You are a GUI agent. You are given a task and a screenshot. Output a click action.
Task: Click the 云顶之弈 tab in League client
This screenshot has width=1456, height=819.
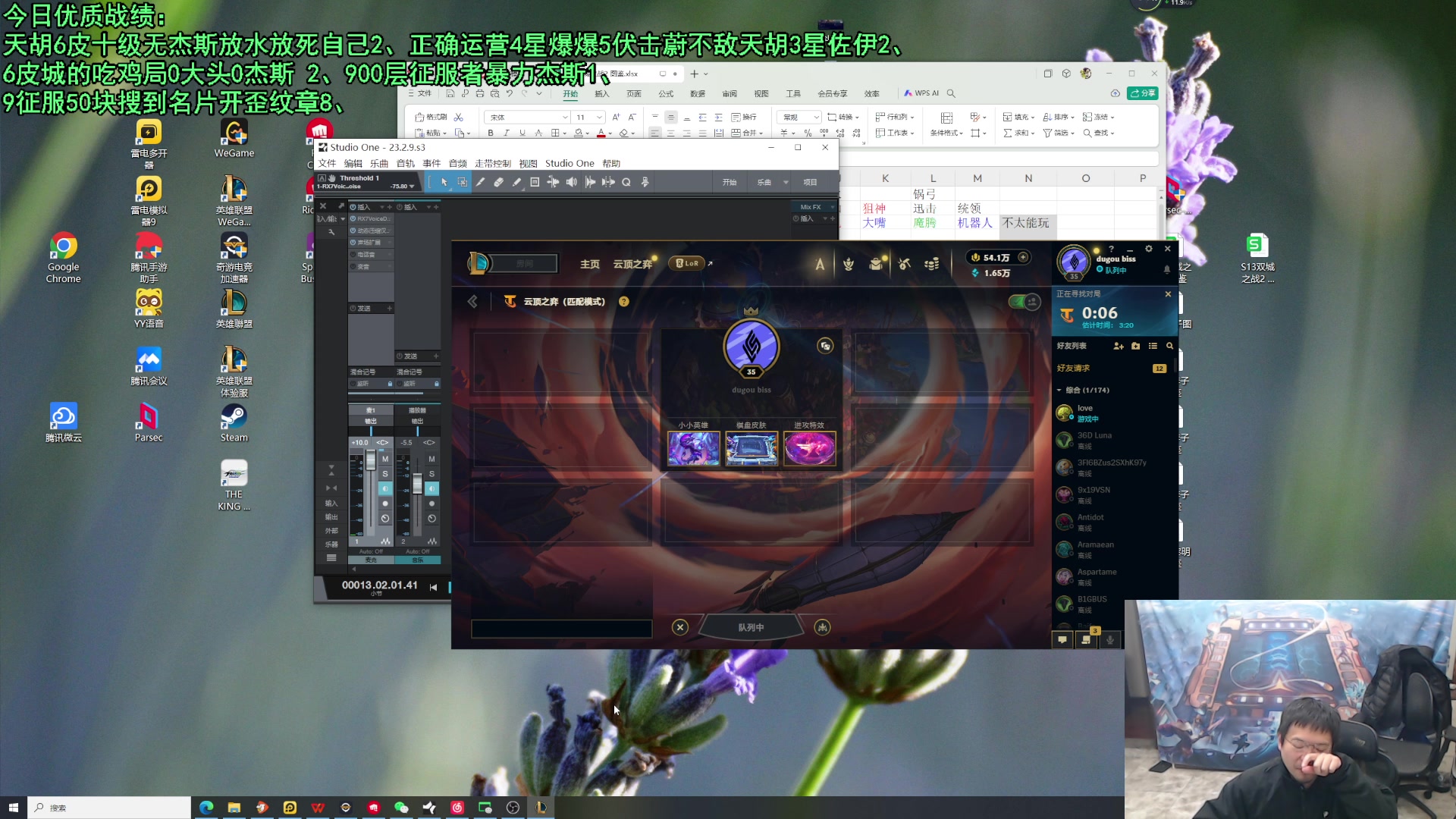coord(632,264)
